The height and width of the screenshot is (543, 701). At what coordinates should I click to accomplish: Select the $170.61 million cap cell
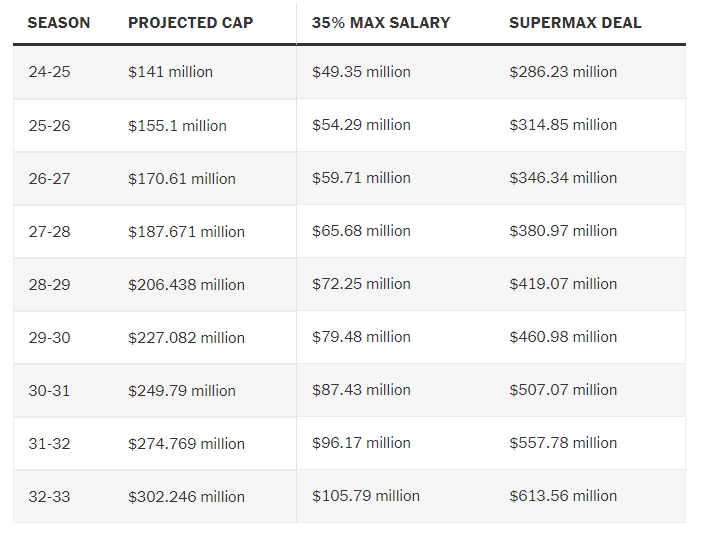pos(182,179)
